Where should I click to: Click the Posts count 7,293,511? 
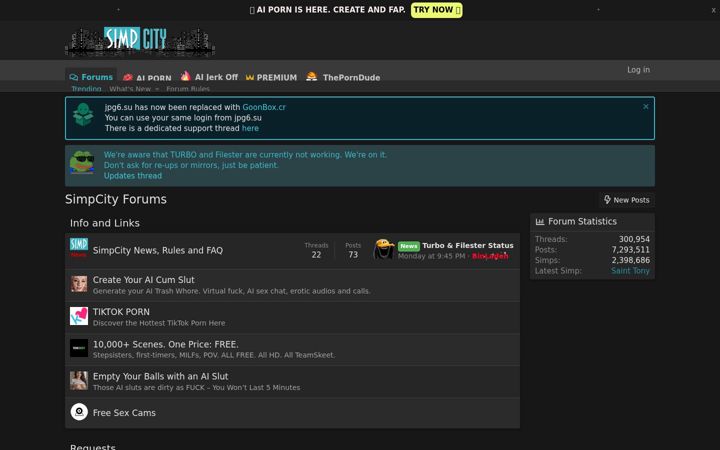click(630, 250)
